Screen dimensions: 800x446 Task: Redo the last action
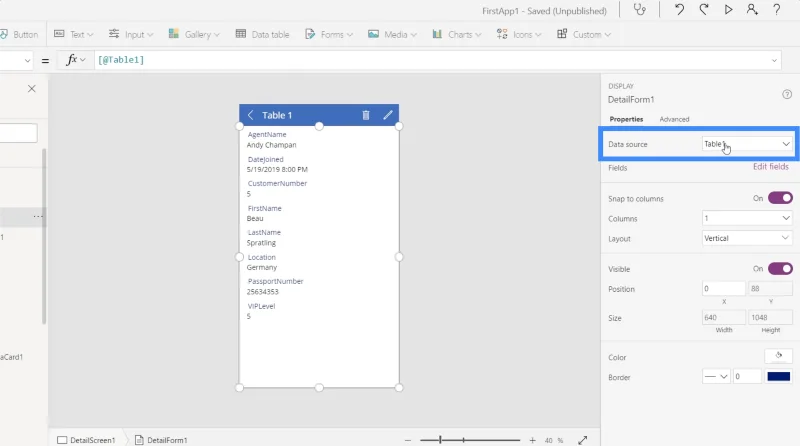click(704, 10)
